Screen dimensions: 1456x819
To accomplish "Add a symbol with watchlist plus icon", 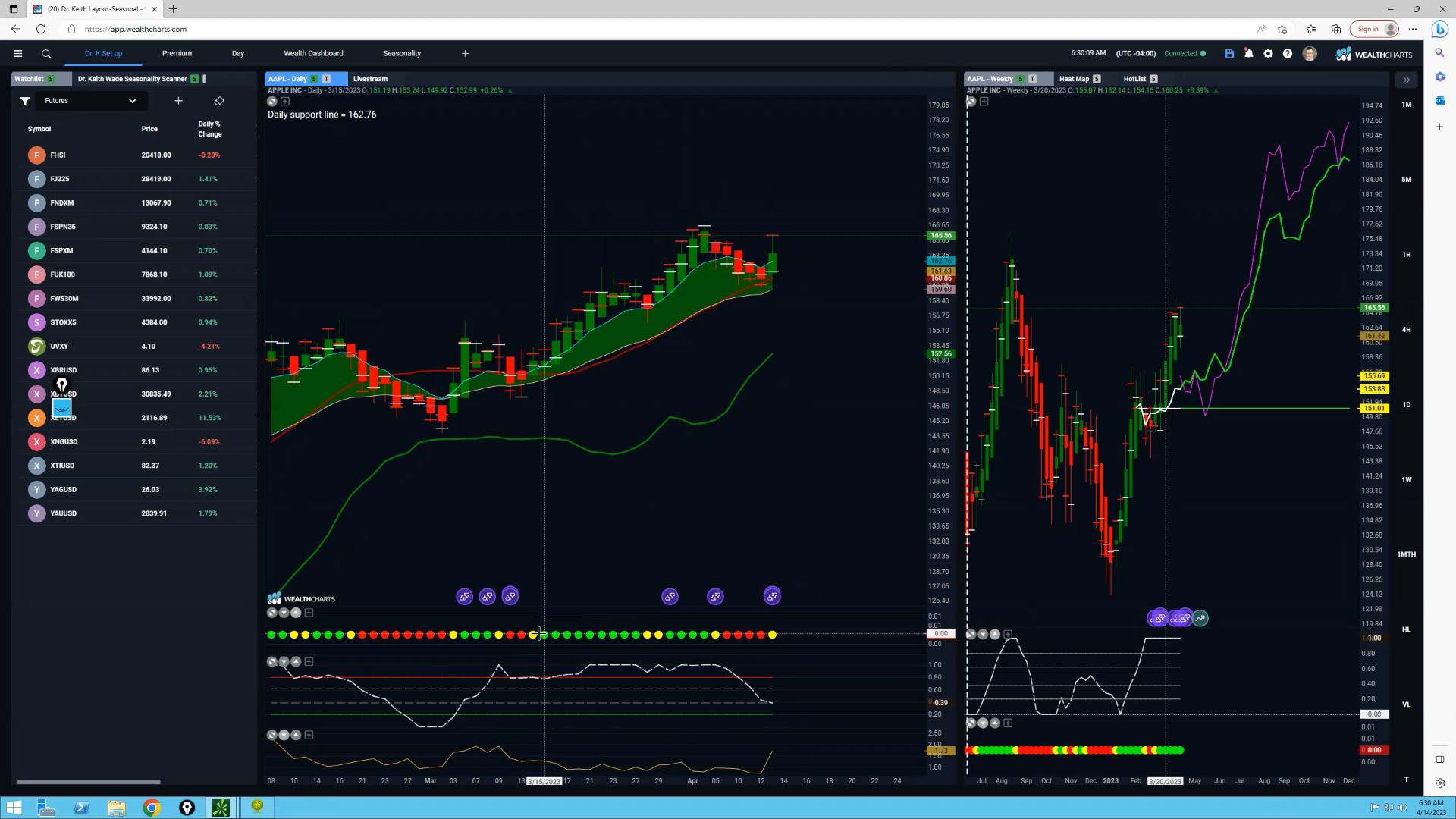I will point(178,101).
